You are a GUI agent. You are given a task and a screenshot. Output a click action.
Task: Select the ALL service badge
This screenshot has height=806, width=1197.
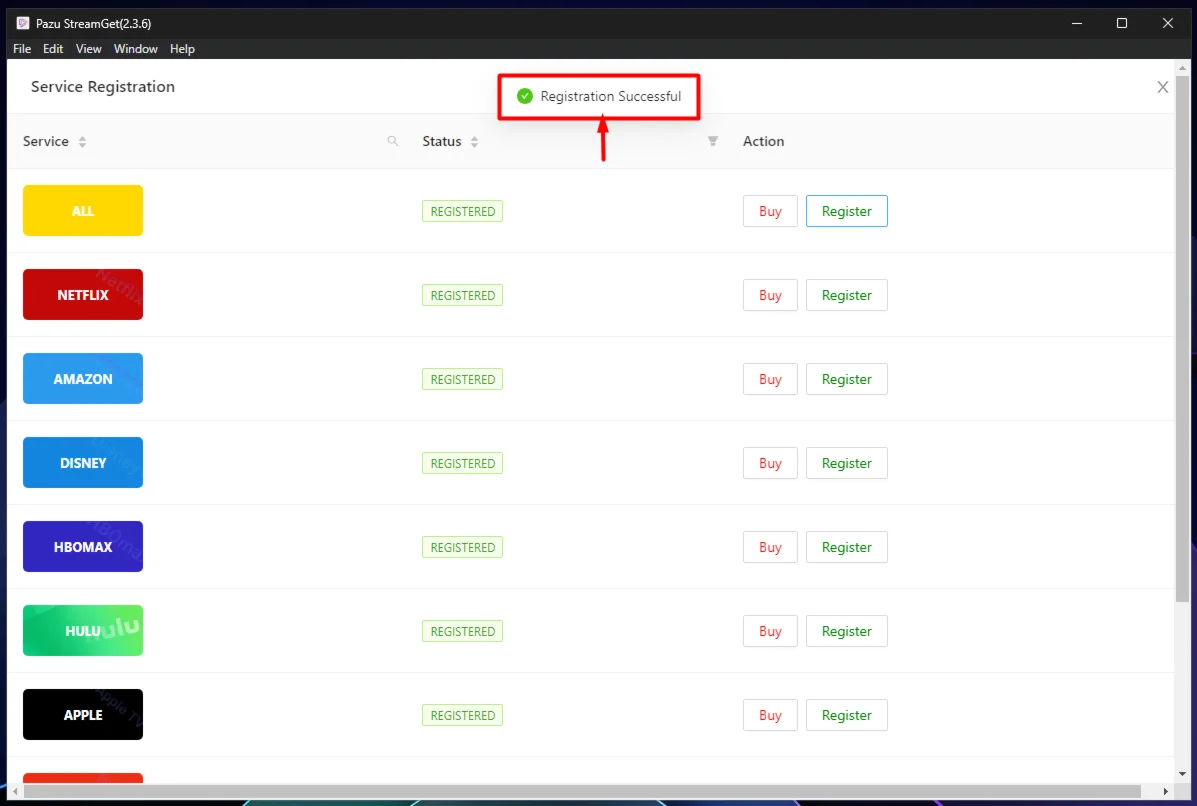pos(82,211)
